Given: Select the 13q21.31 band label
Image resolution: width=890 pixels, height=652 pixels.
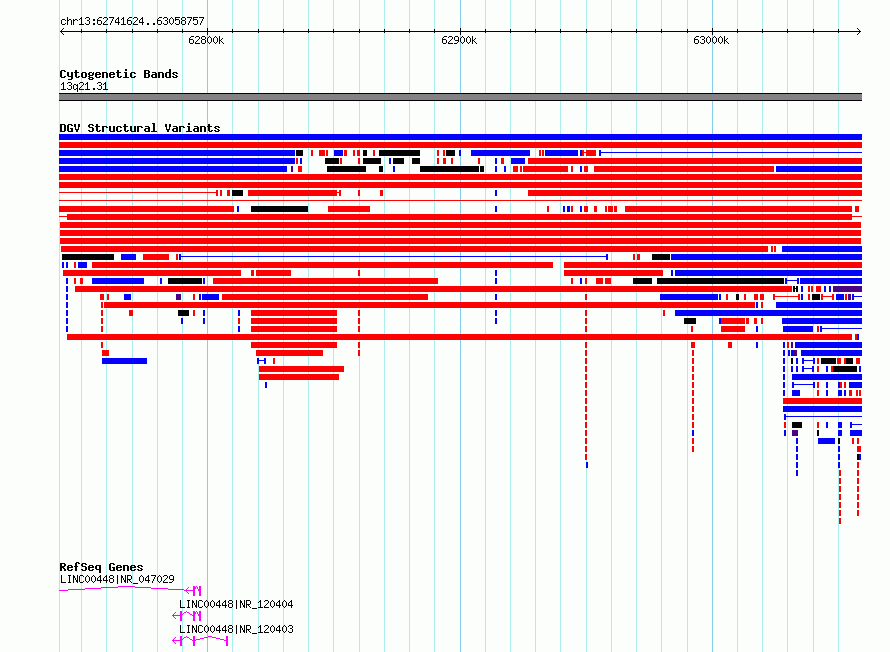Looking at the screenshot, I should [x=84, y=86].
